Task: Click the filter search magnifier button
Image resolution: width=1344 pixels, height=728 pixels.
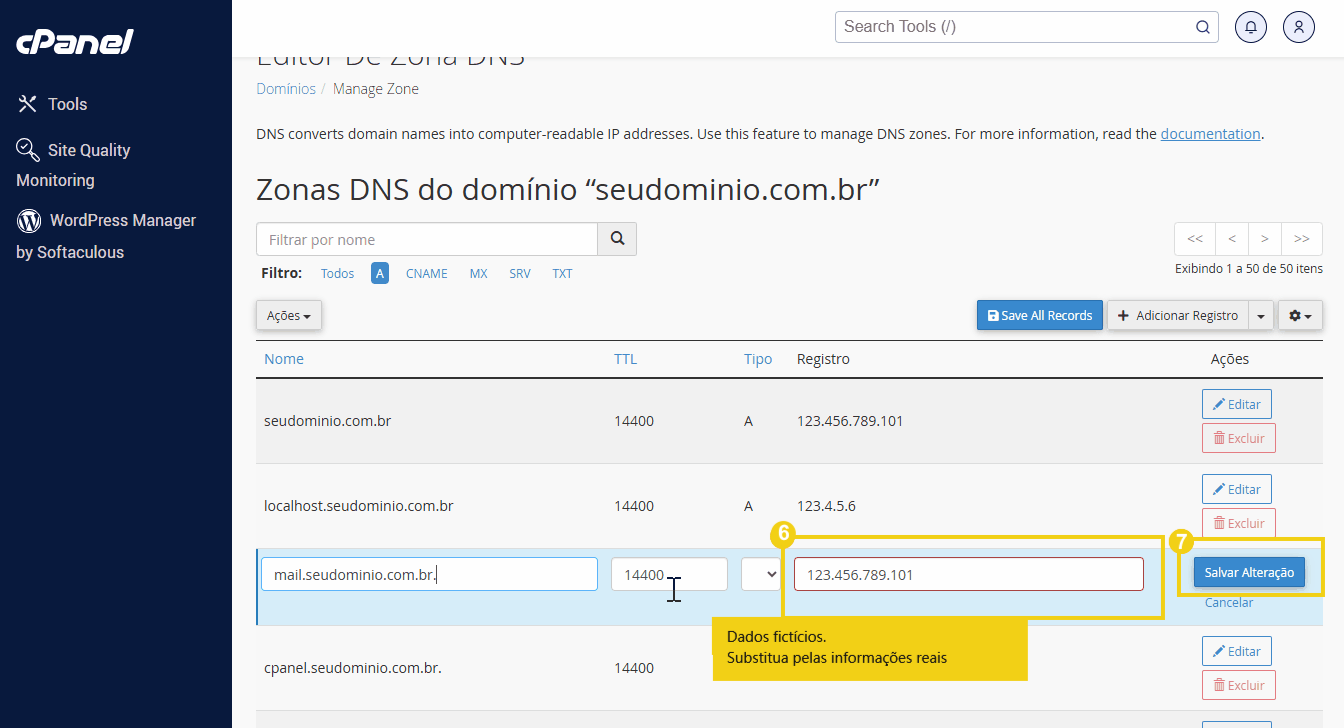Action: [617, 239]
